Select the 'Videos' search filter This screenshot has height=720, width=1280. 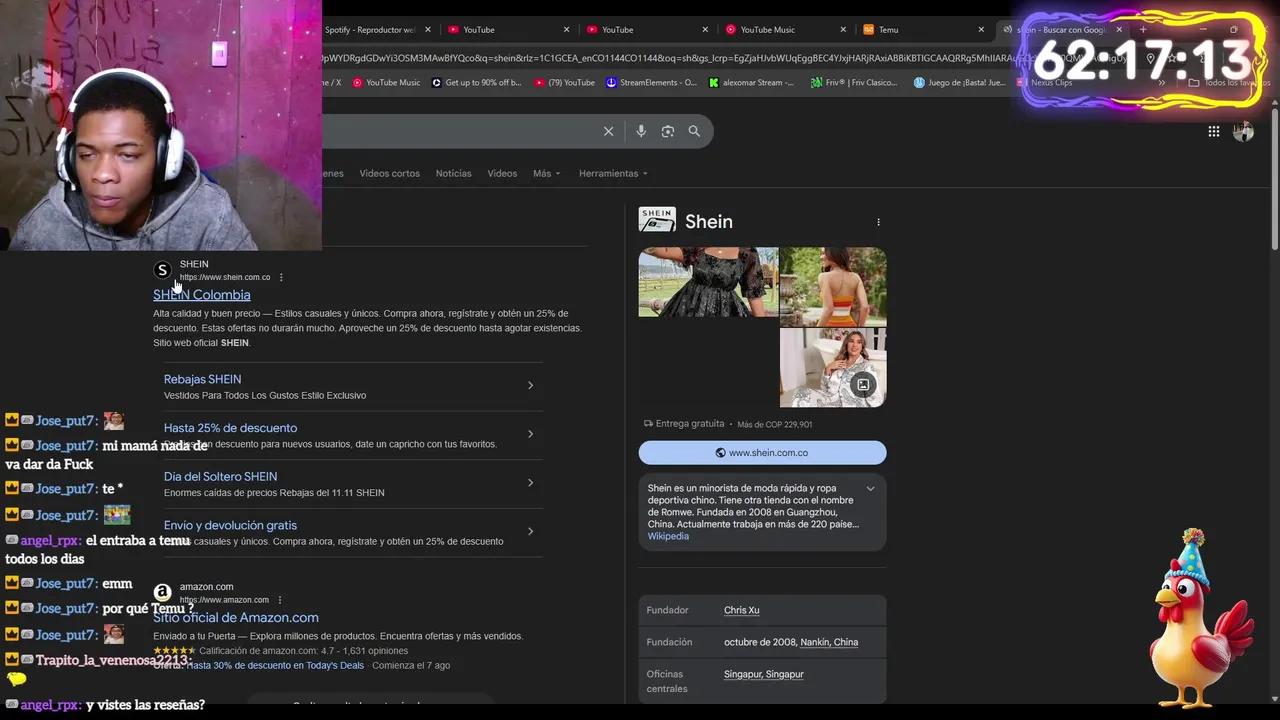502,173
